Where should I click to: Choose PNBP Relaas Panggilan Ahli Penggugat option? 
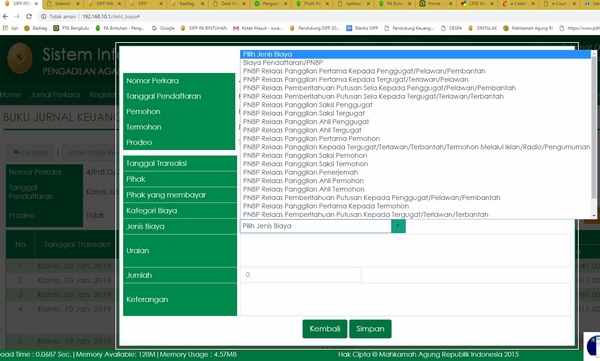tap(416, 121)
